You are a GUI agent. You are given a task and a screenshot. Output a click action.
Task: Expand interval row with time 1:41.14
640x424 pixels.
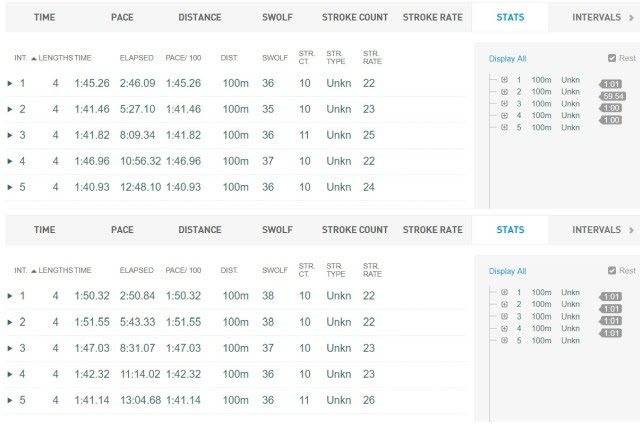pos(10,400)
